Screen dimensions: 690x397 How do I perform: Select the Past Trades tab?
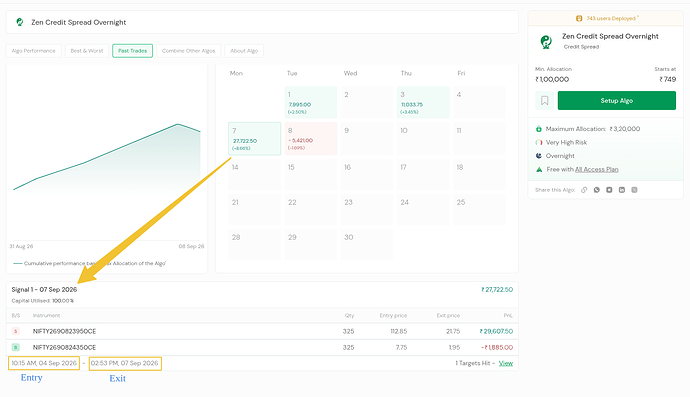132,51
